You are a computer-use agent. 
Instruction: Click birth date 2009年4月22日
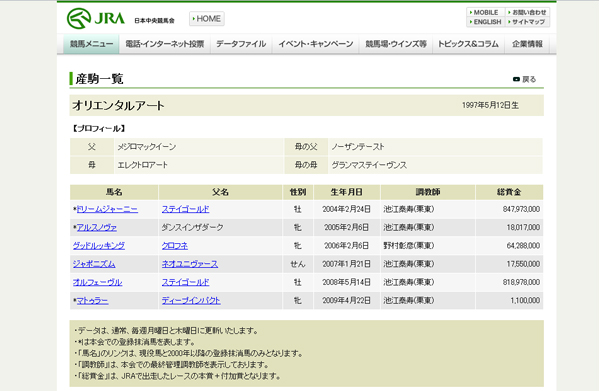pyautogui.click(x=346, y=301)
